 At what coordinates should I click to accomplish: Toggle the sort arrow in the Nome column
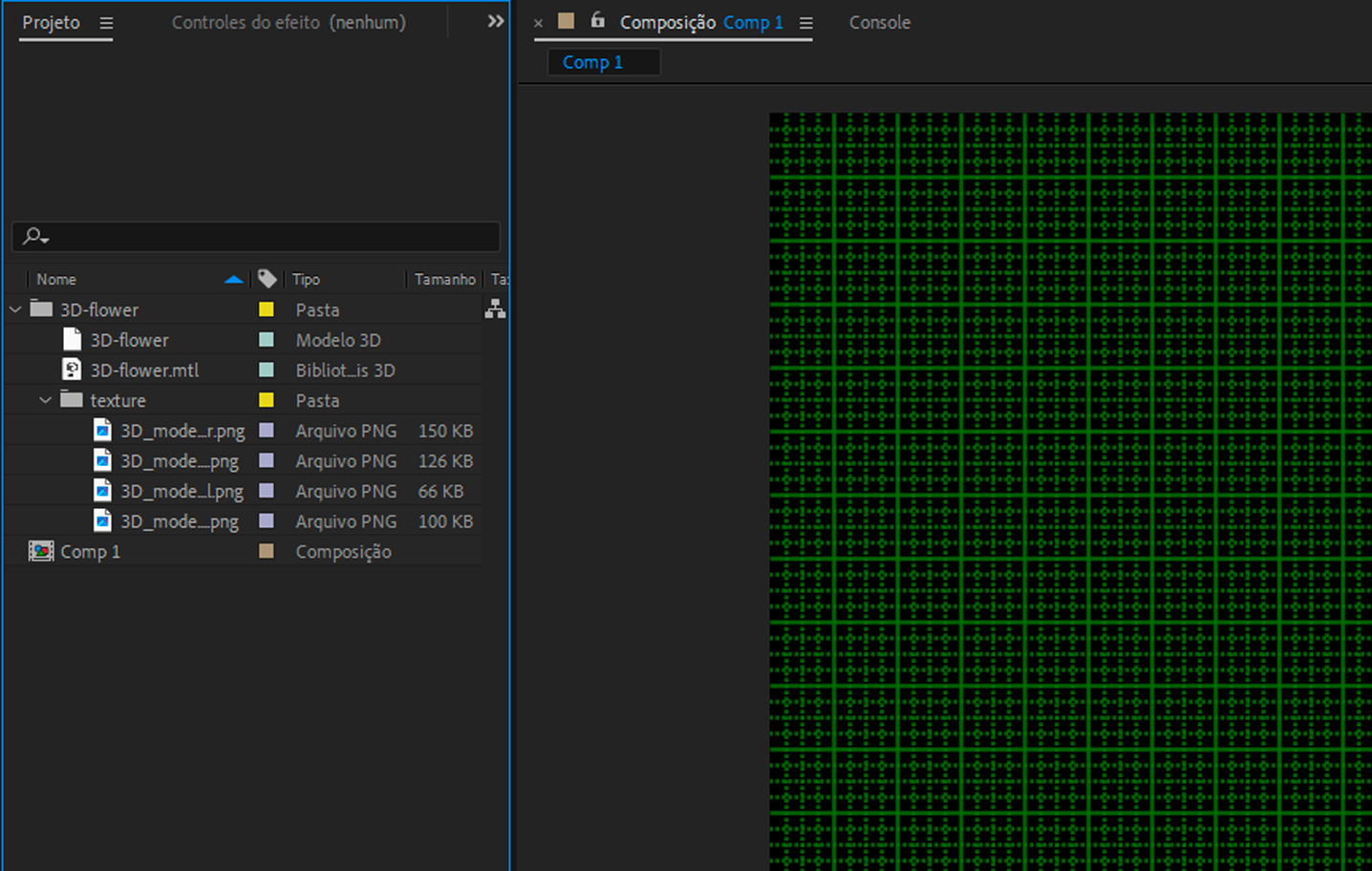click(233, 279)
